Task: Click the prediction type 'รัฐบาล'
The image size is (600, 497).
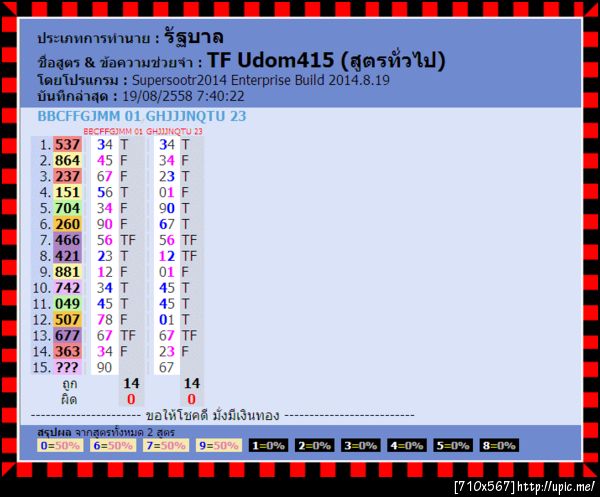Action: pyautogui.click(x=194, y=37)
